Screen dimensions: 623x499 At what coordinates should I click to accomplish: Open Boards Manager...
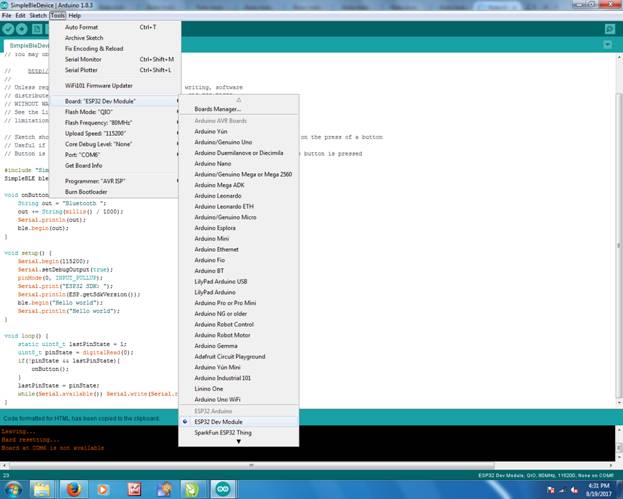[238, 109]
